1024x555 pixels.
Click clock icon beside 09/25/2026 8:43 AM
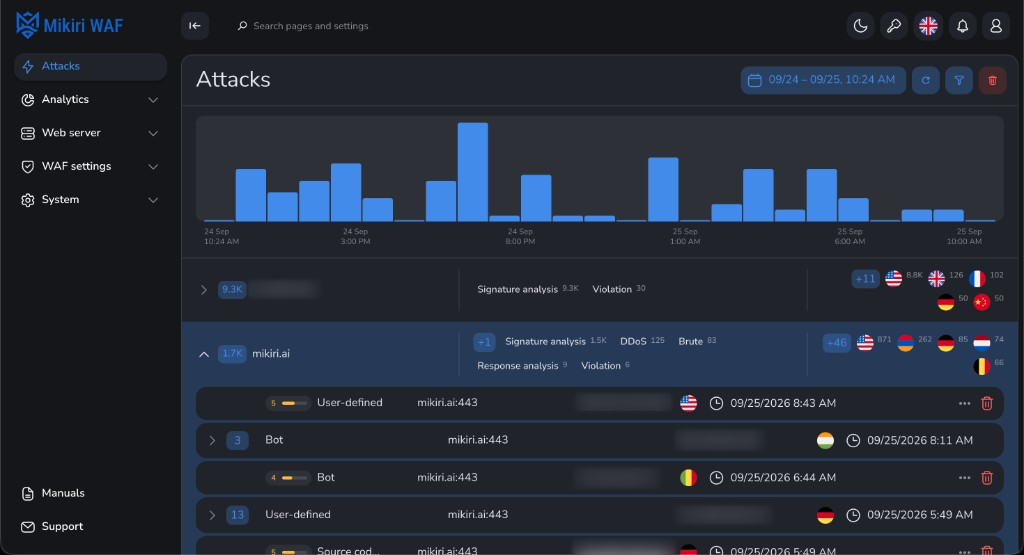716,404
